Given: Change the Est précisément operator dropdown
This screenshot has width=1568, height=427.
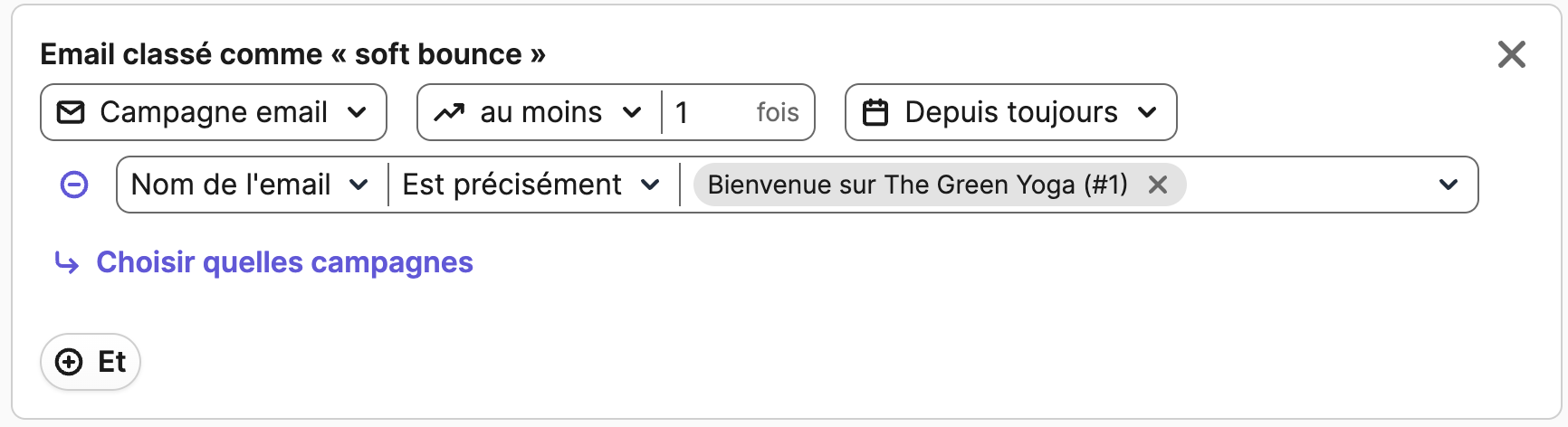Looking at the screenshot, I should click(x=533, y=185).
